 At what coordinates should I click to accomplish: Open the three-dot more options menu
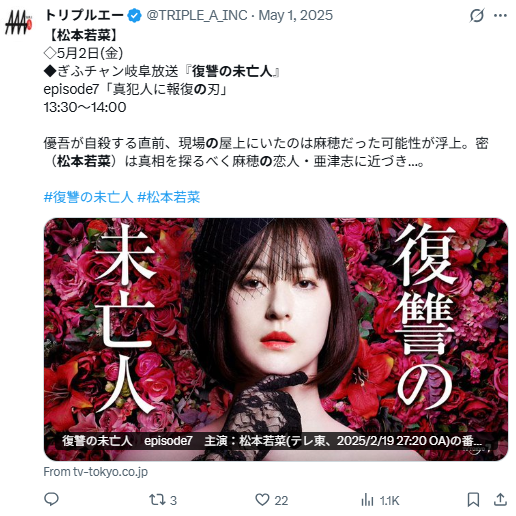click(500, 15)
